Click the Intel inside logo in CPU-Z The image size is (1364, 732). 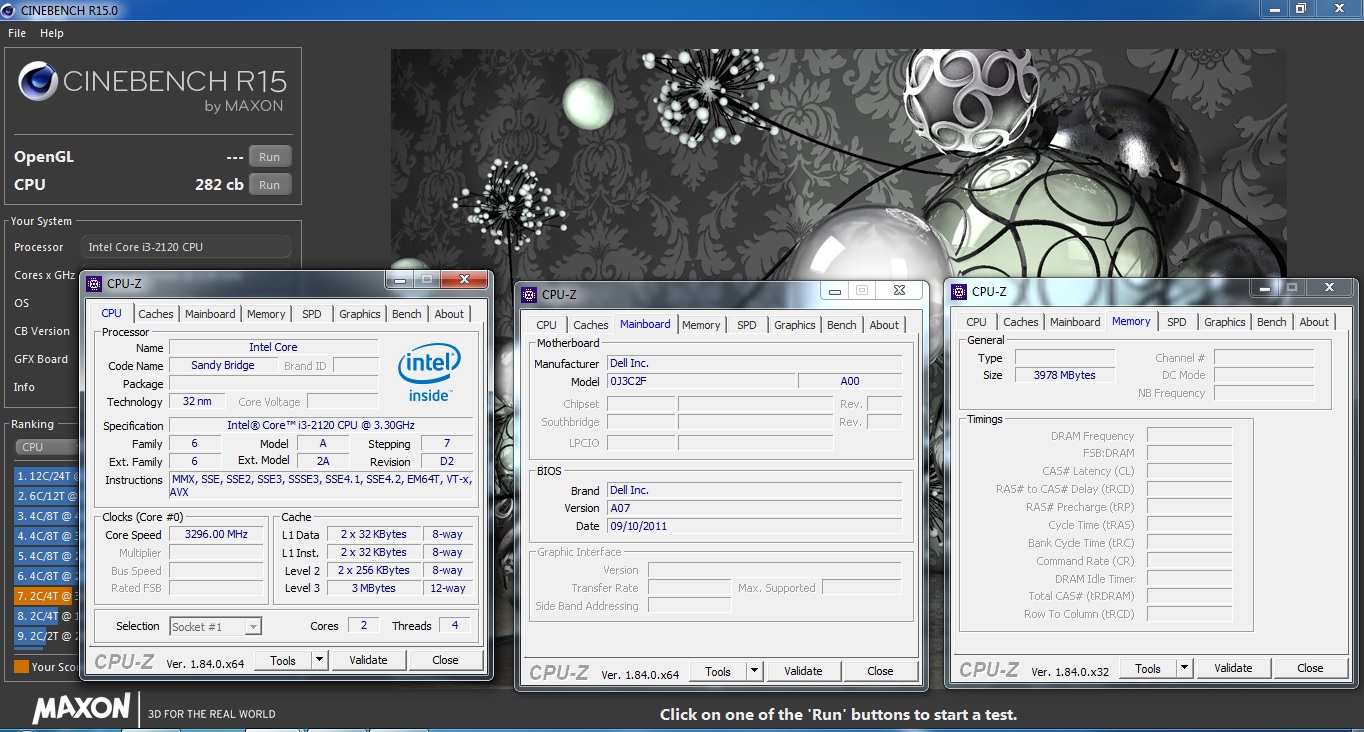pyautogui.click(x=429, y=373)
